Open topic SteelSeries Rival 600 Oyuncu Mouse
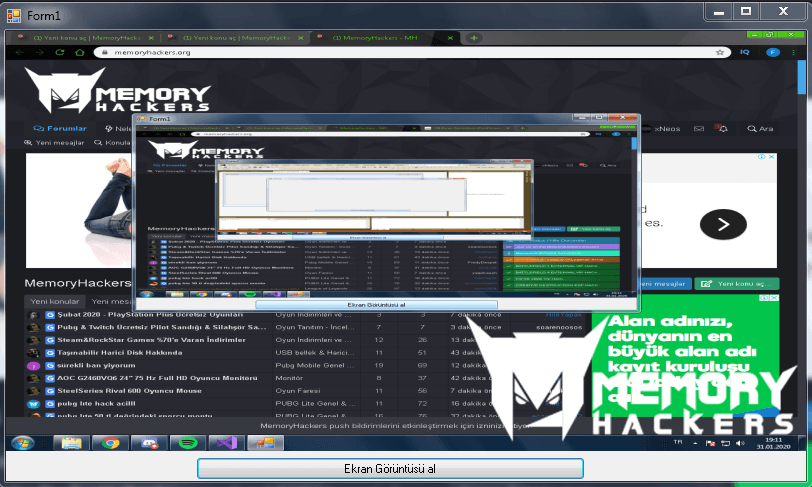The image size is (812, 487). click(129, 391)
